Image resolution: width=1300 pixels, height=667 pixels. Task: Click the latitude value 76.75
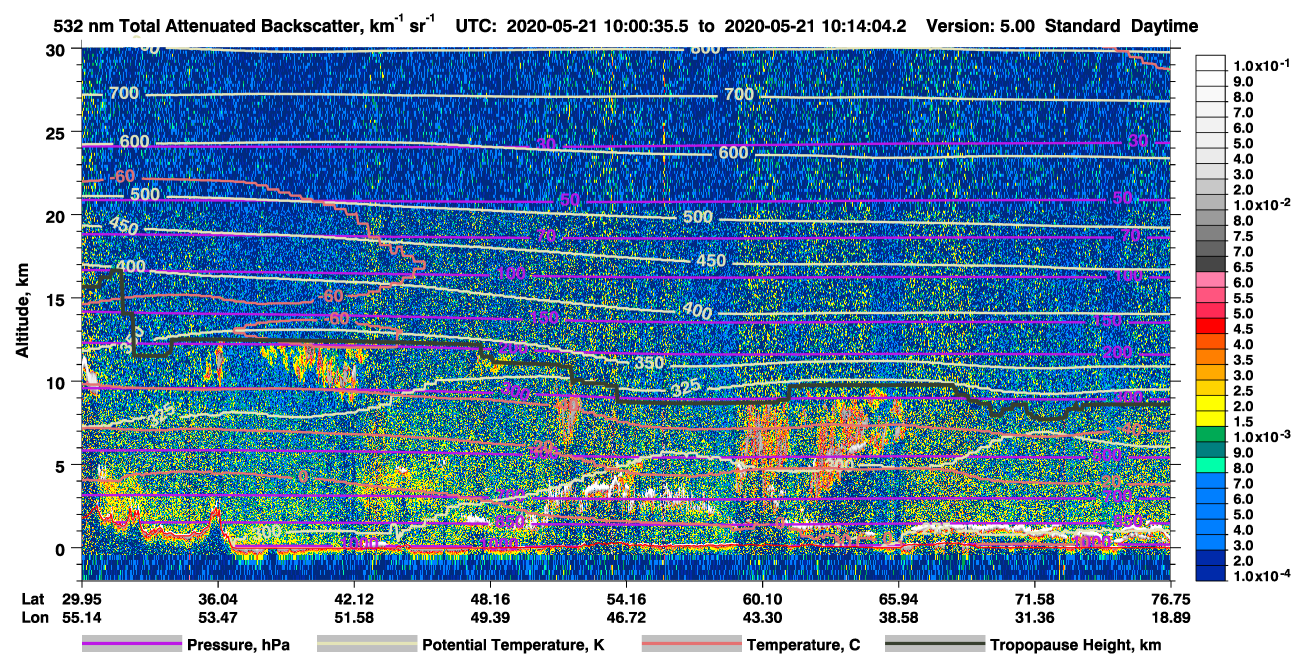1170,599
